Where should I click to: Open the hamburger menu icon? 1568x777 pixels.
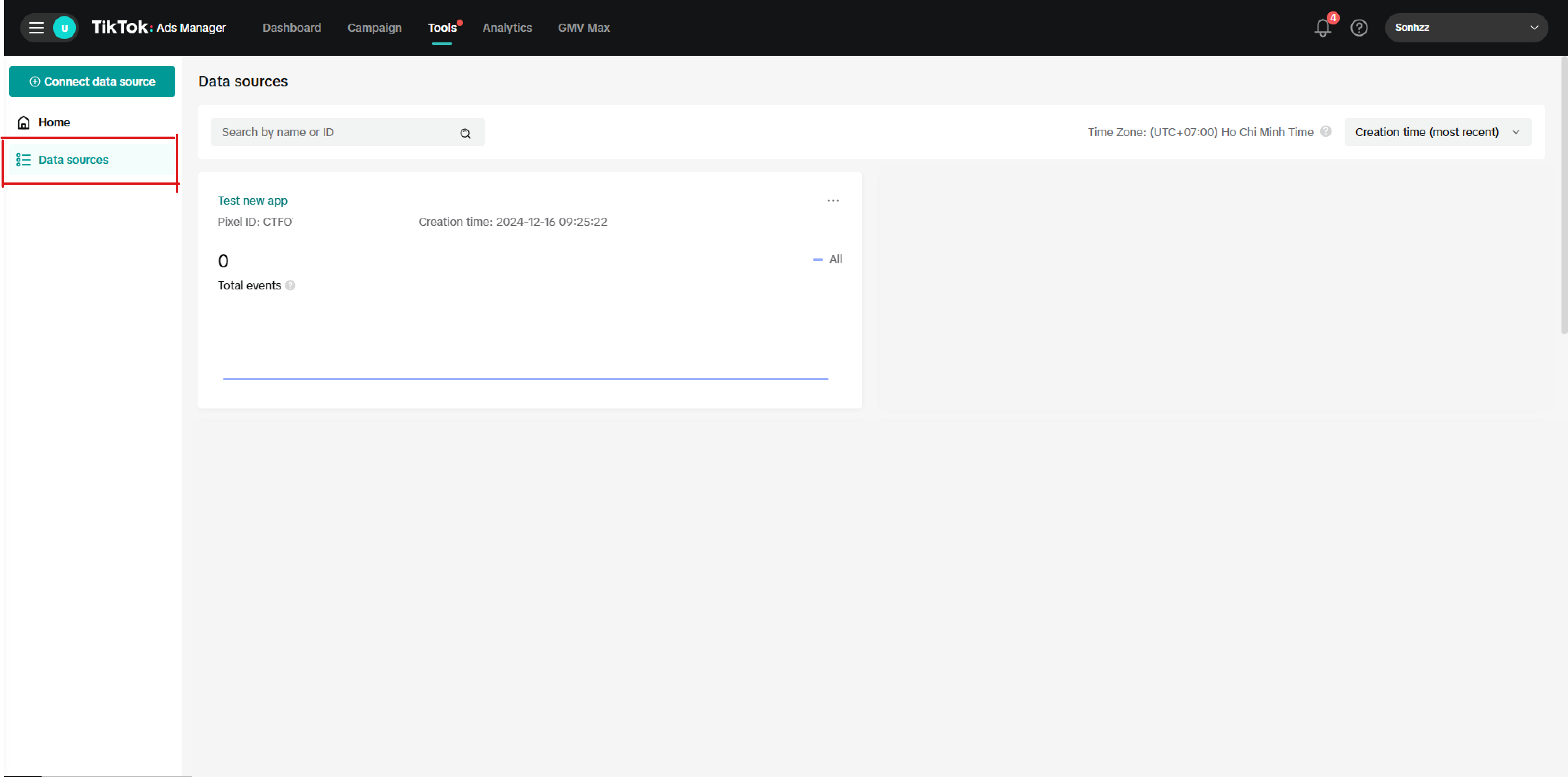[x=37, y=28]
